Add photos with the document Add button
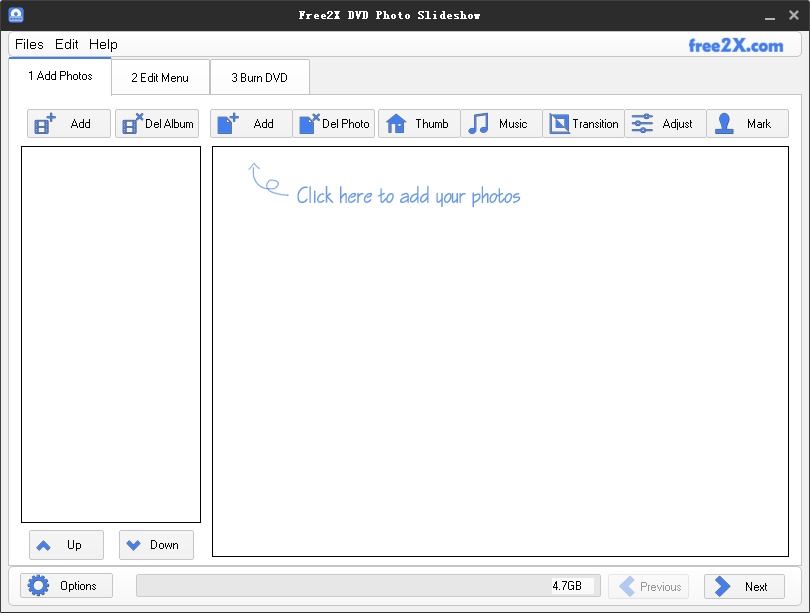Viewport: 810px width, 613px height. click(x=251, y=123)
